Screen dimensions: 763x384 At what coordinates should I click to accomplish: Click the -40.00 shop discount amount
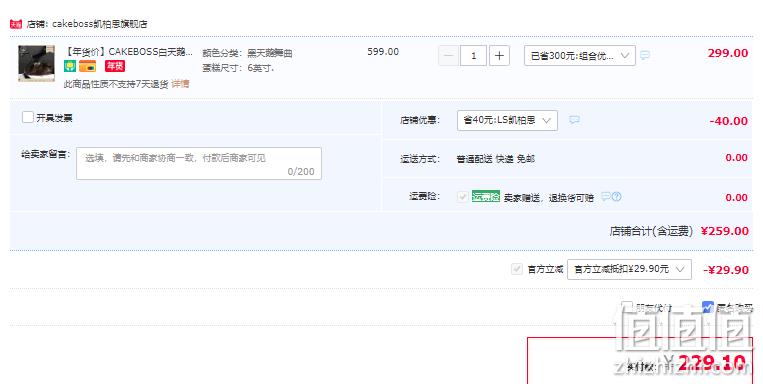728,121
